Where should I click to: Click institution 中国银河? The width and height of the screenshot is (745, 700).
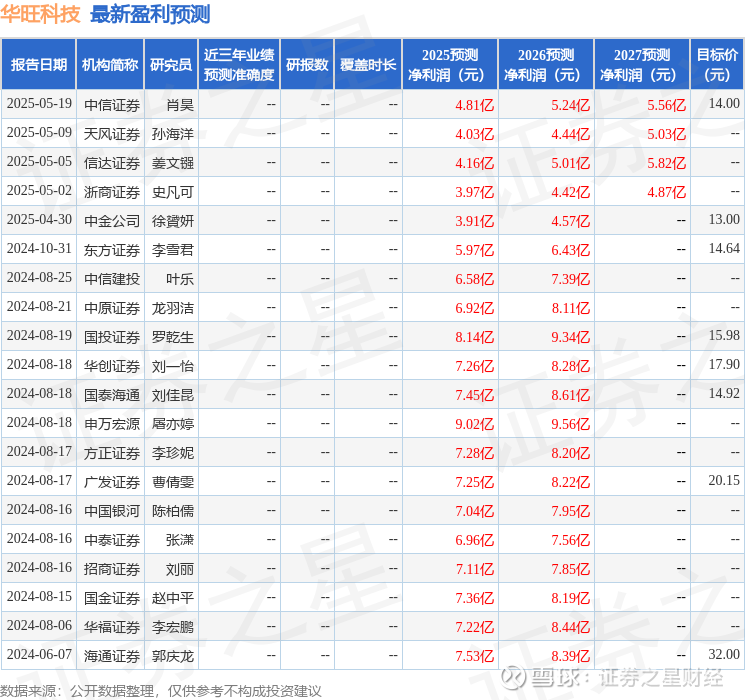112,511
